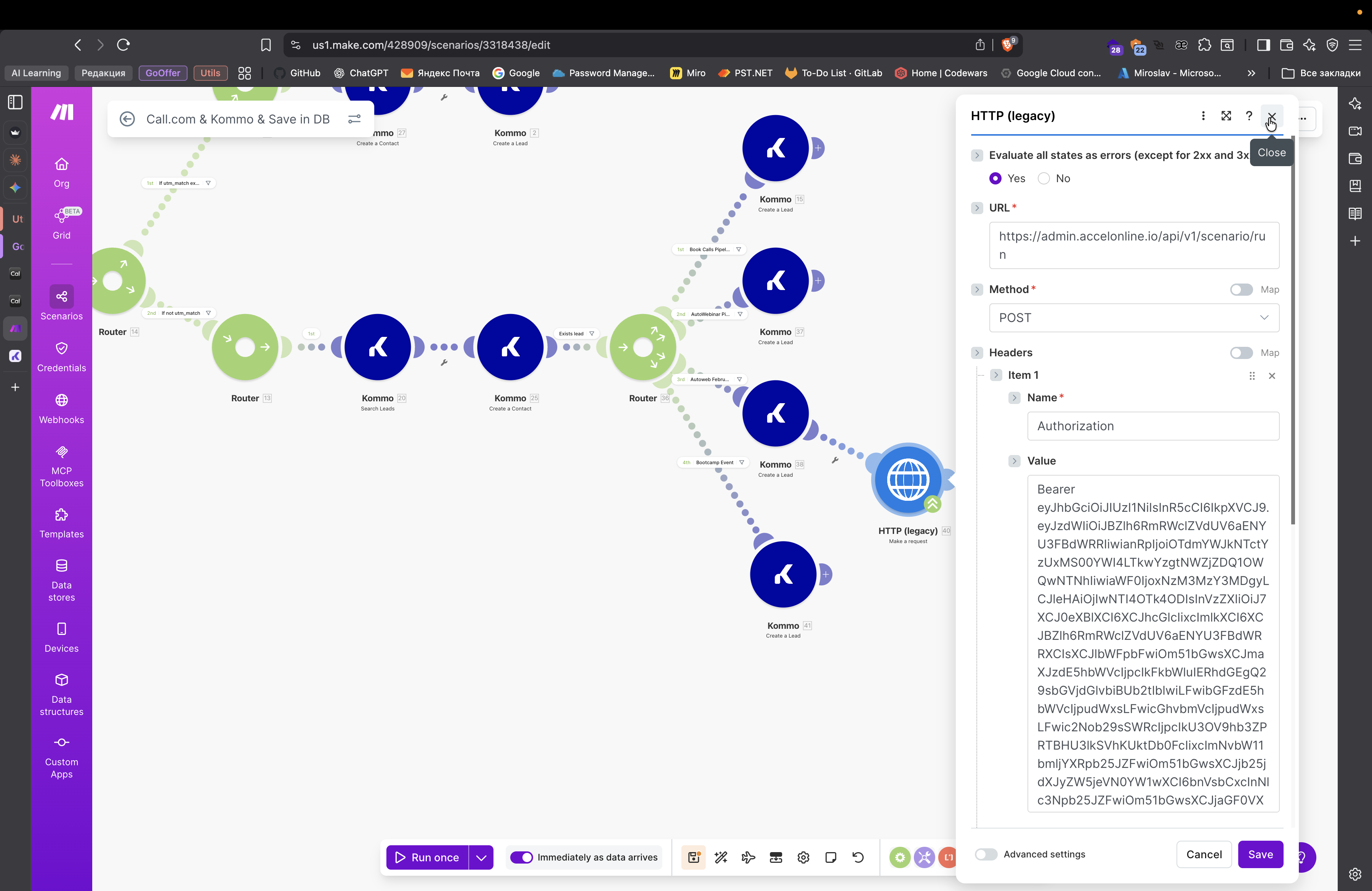Open the HTTP (legacy) globe module
The width and height of the screenshot is (1372, 891).
907,479
